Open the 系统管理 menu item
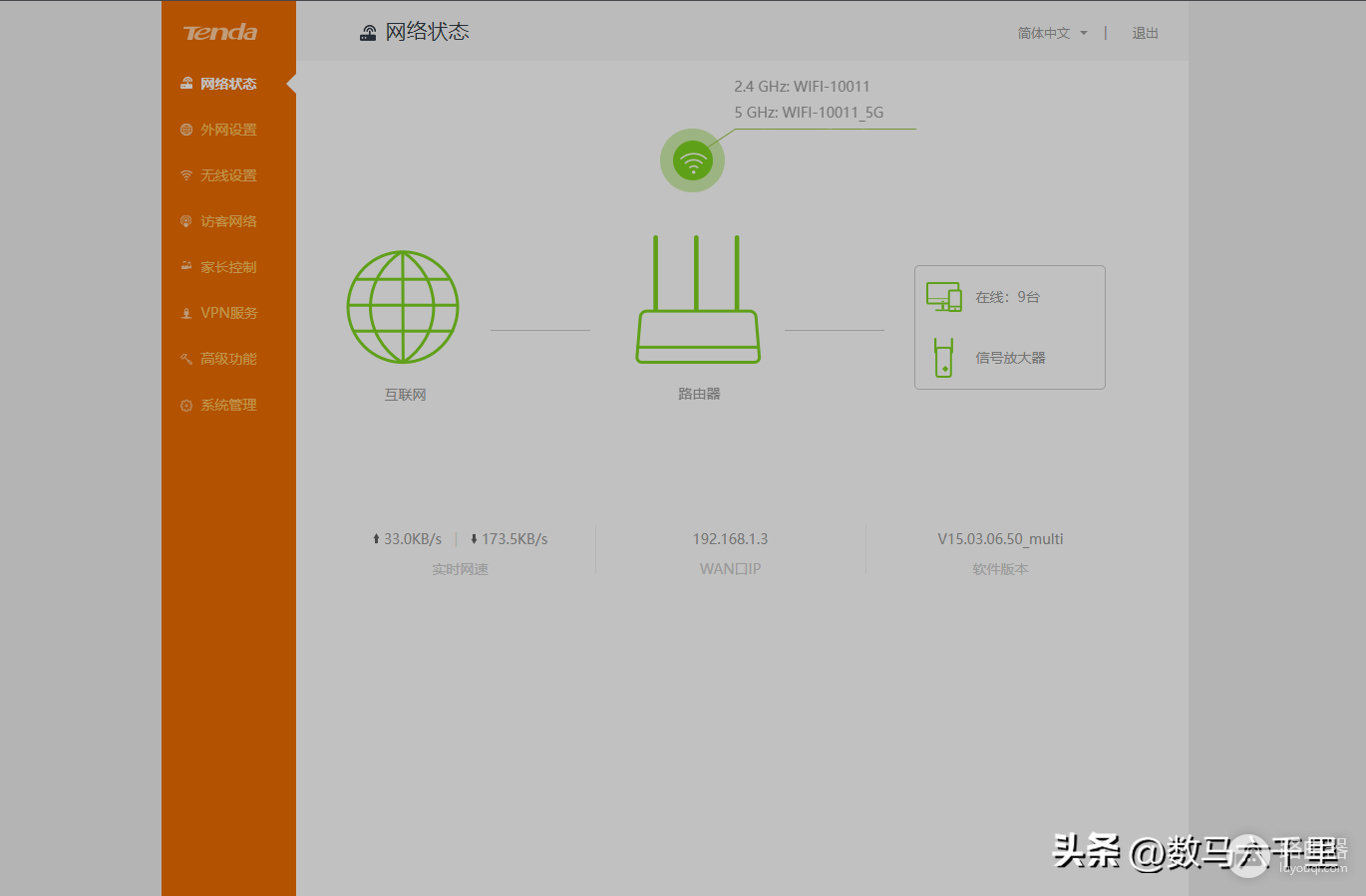The width and height of the screenshot is (1366, 896). pyautogui.click(x=228, y=405)
